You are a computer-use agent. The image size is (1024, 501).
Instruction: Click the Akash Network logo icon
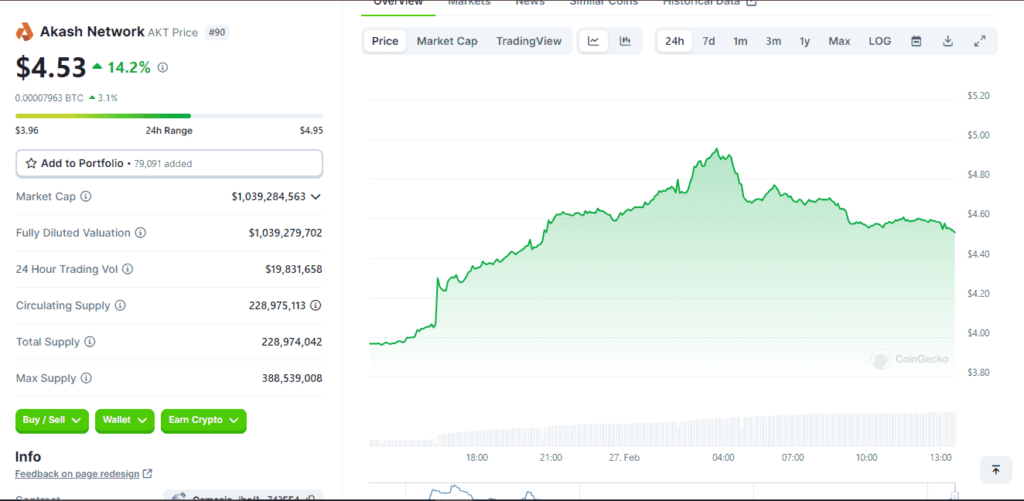tap(24, 31)
